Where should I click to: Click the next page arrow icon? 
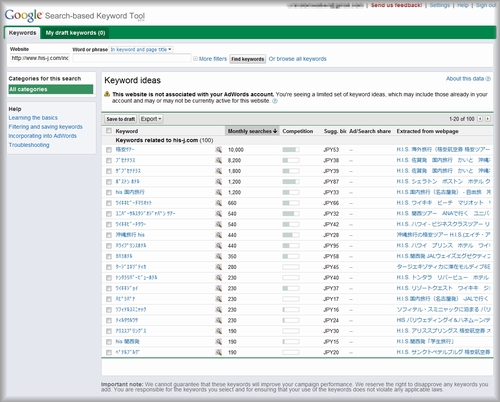[x=488, y=119]
